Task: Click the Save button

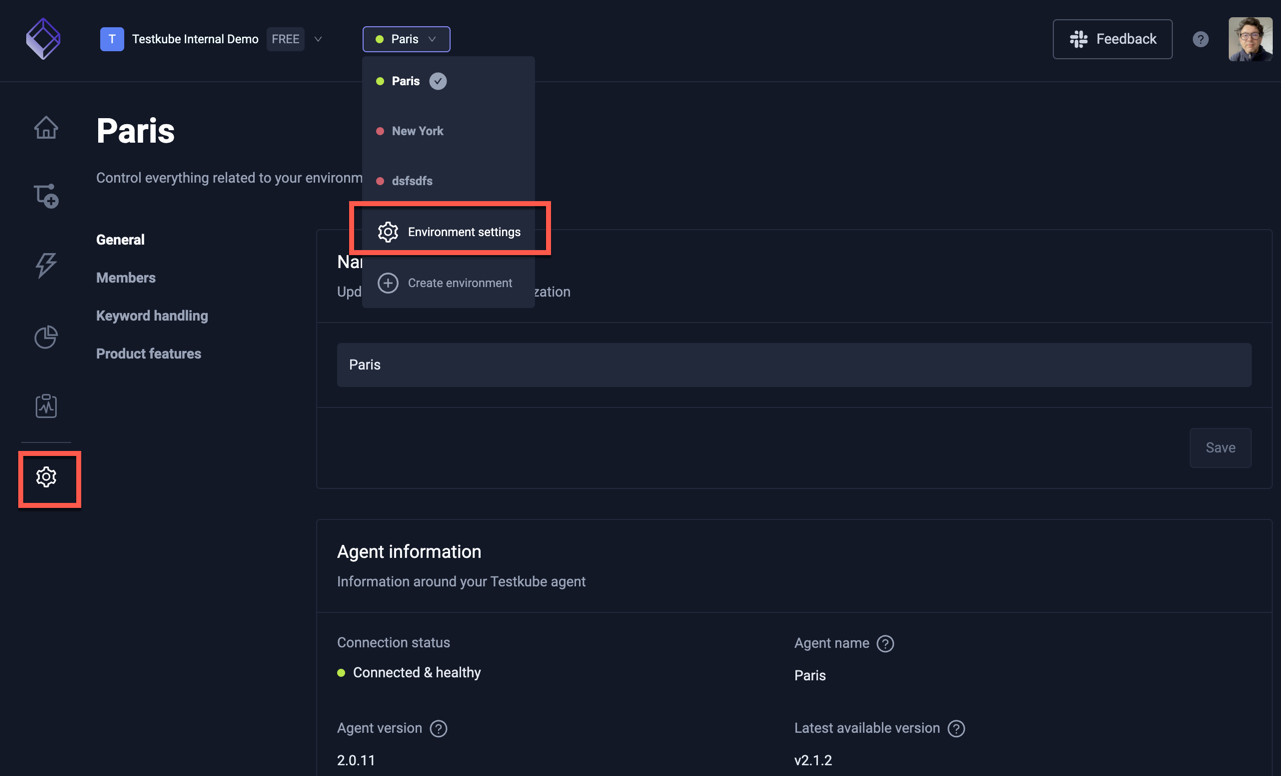Action: (1220, 448)
